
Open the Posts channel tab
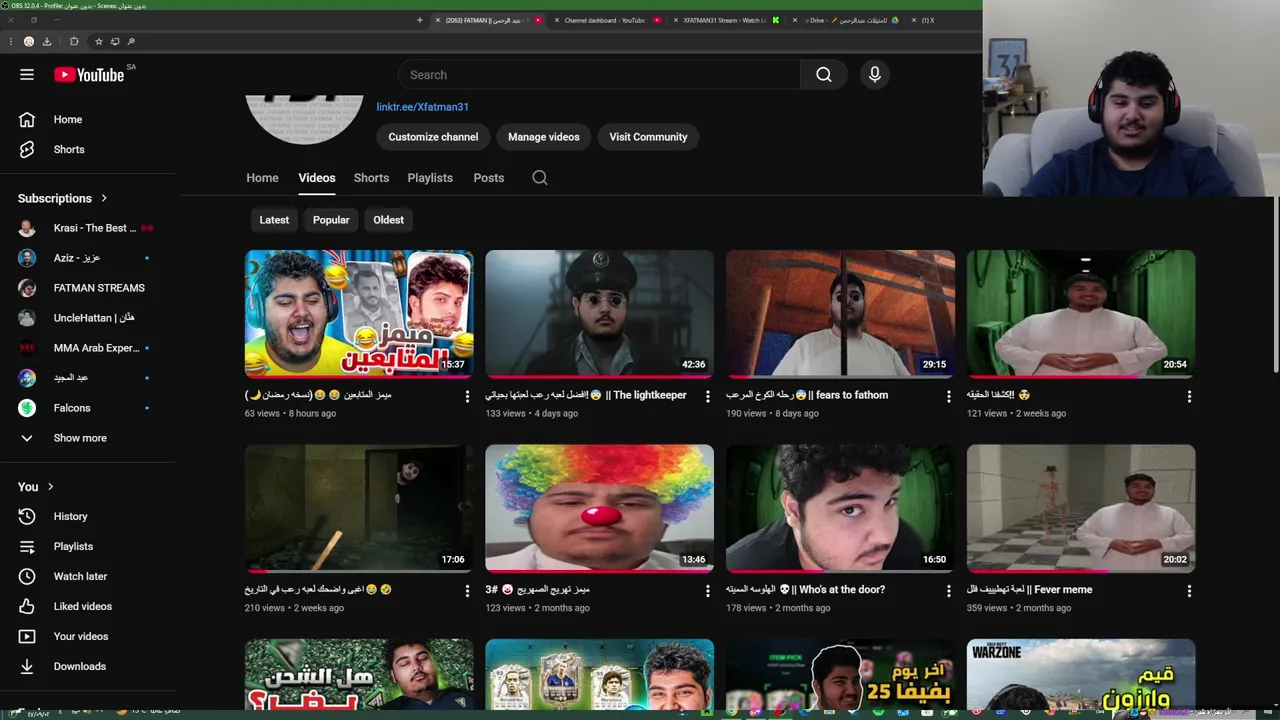point(488,178)
